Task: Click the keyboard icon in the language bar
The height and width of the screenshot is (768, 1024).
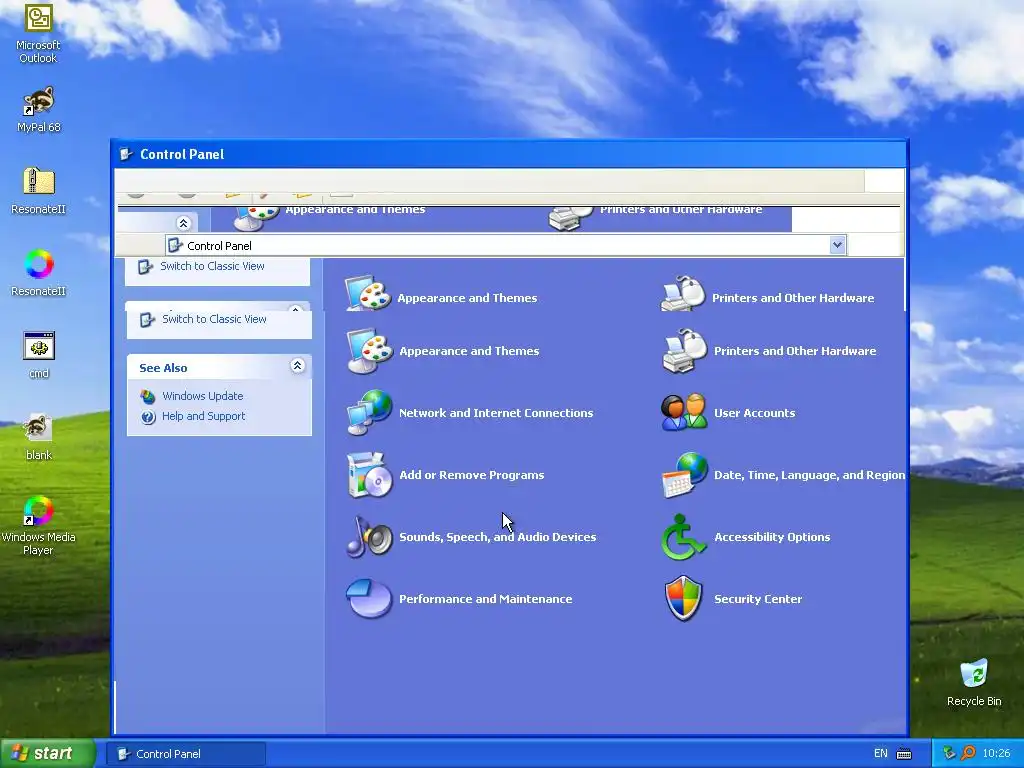Action: pyautogui.click(x=904, y=754)
